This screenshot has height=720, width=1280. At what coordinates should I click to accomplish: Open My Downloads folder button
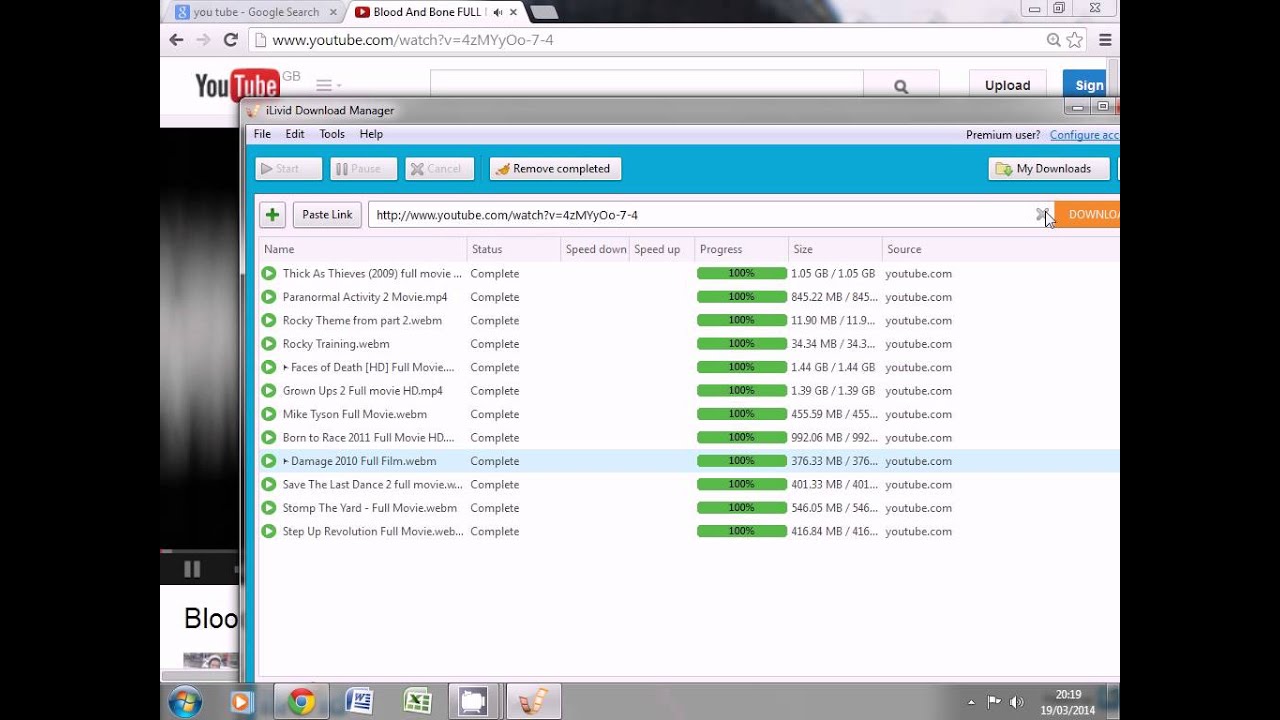1049,169
